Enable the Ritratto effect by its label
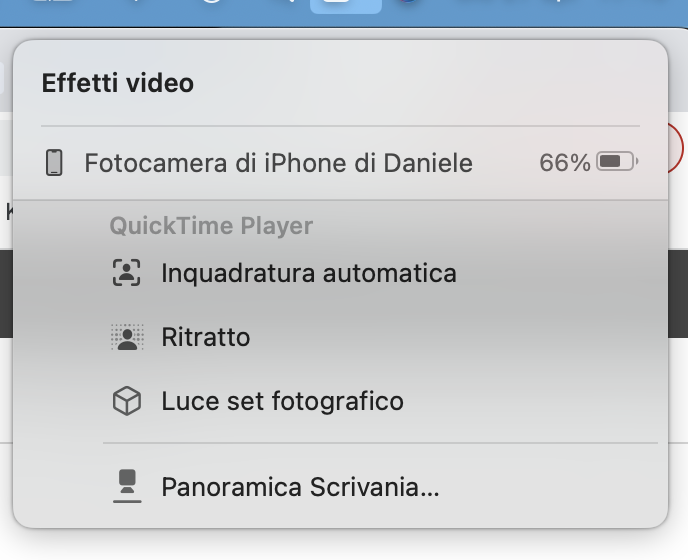This screenshot has width=688, height=560. tap(206, 338)
